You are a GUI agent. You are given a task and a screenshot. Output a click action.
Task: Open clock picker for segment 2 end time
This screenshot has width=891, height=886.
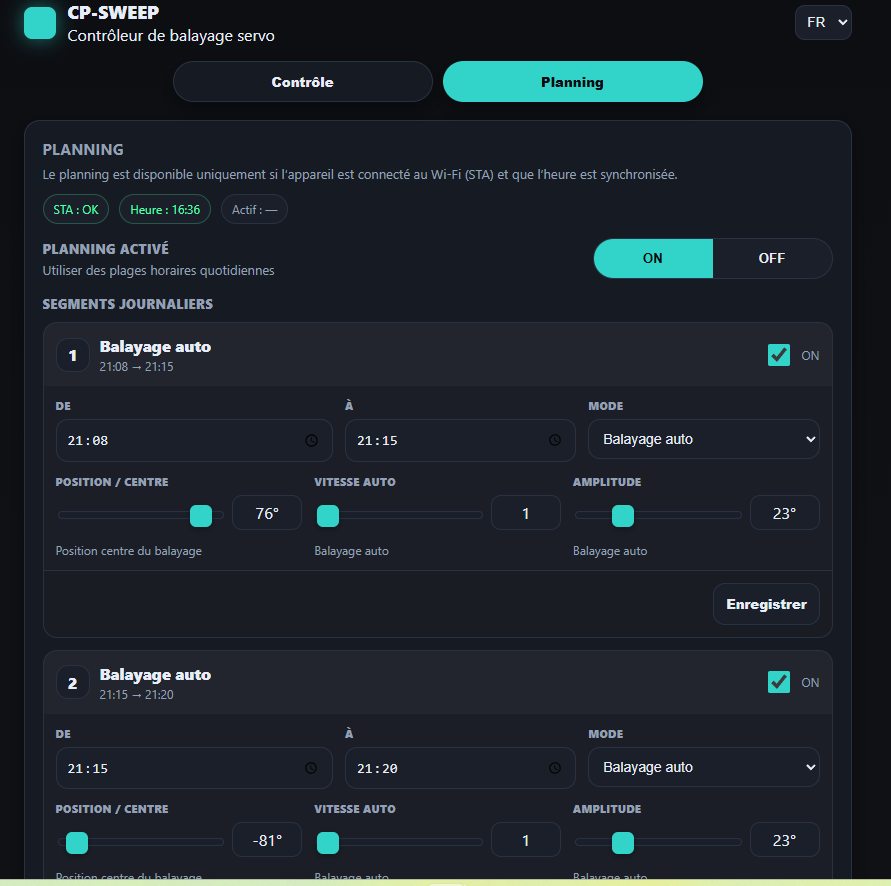tap(555, 767)
